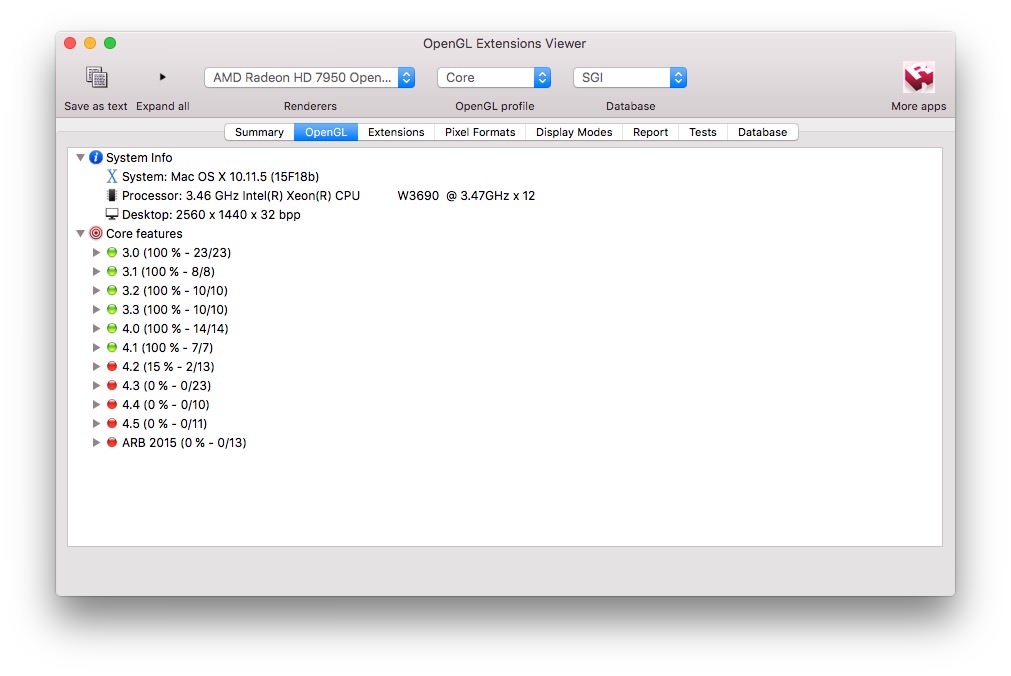This screenshot has height=676, width=1011.
Task: Click green status dot for 3.2
Action: coord(112,290)
